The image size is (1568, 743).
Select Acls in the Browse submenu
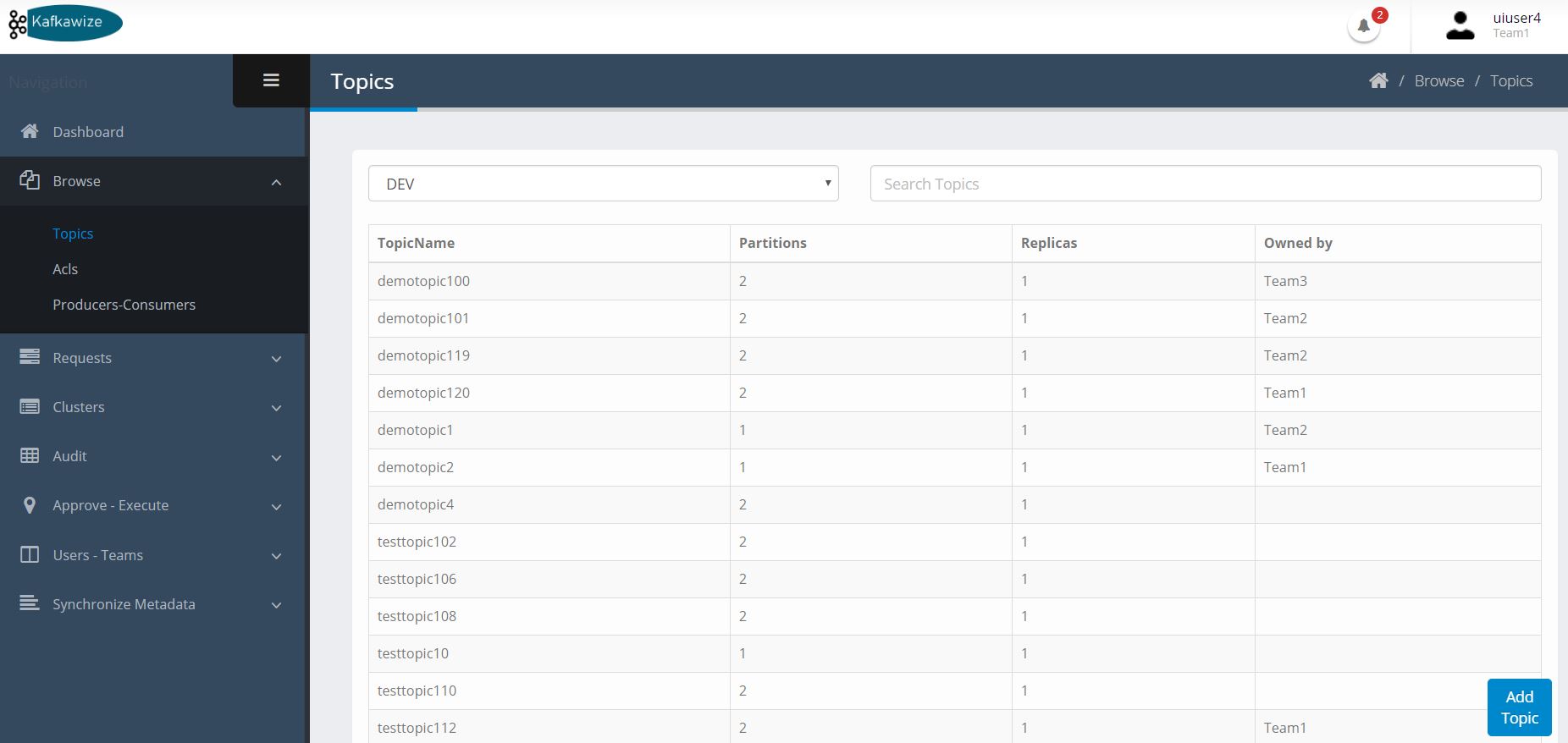pos(65,269)
